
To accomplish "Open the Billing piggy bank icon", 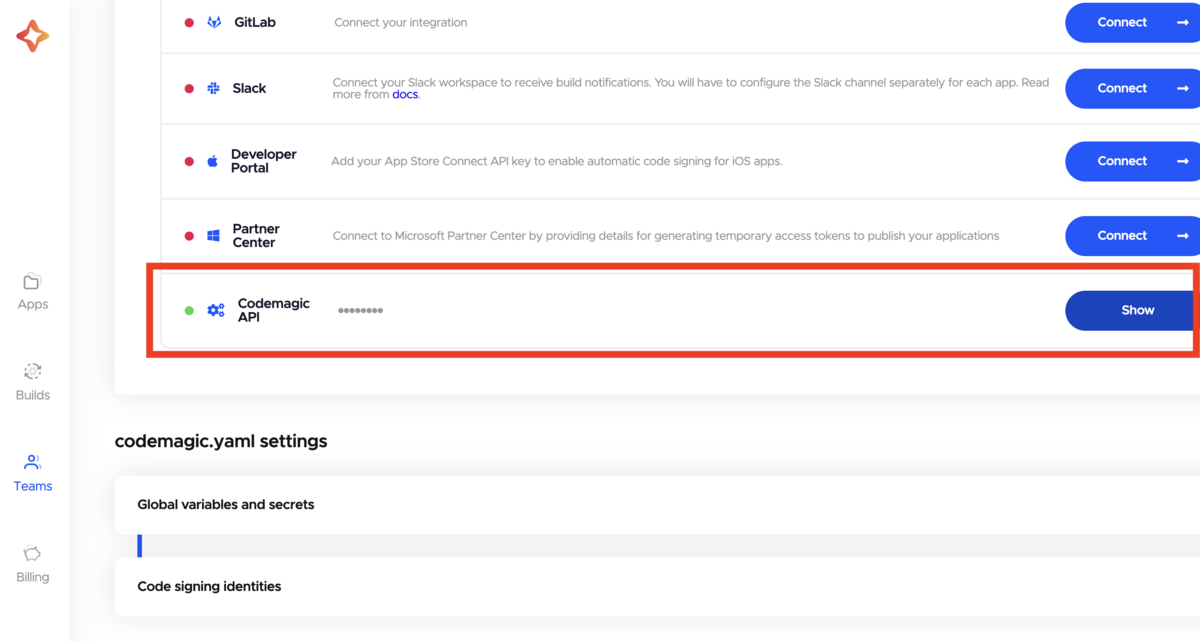I will point(32,553).
